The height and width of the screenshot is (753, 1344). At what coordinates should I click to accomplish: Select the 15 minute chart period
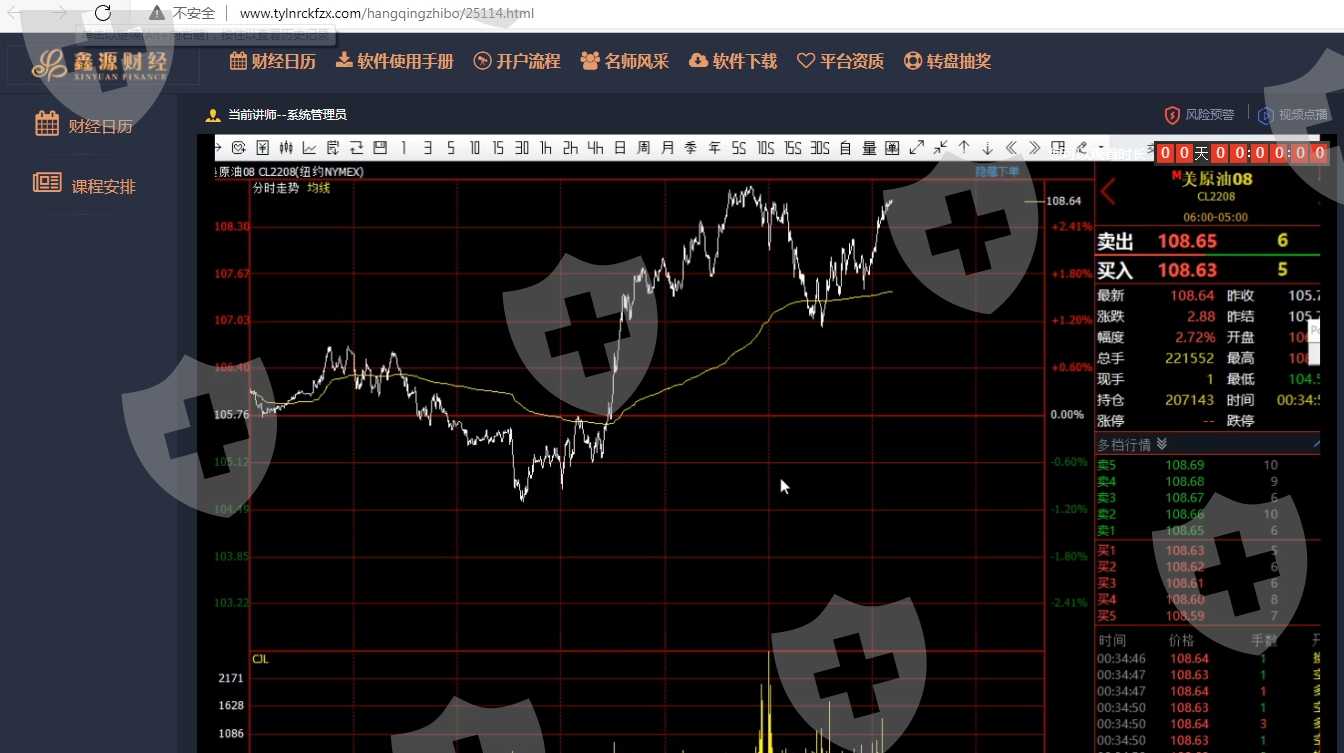pyautogui.click(x=497, y=148)
